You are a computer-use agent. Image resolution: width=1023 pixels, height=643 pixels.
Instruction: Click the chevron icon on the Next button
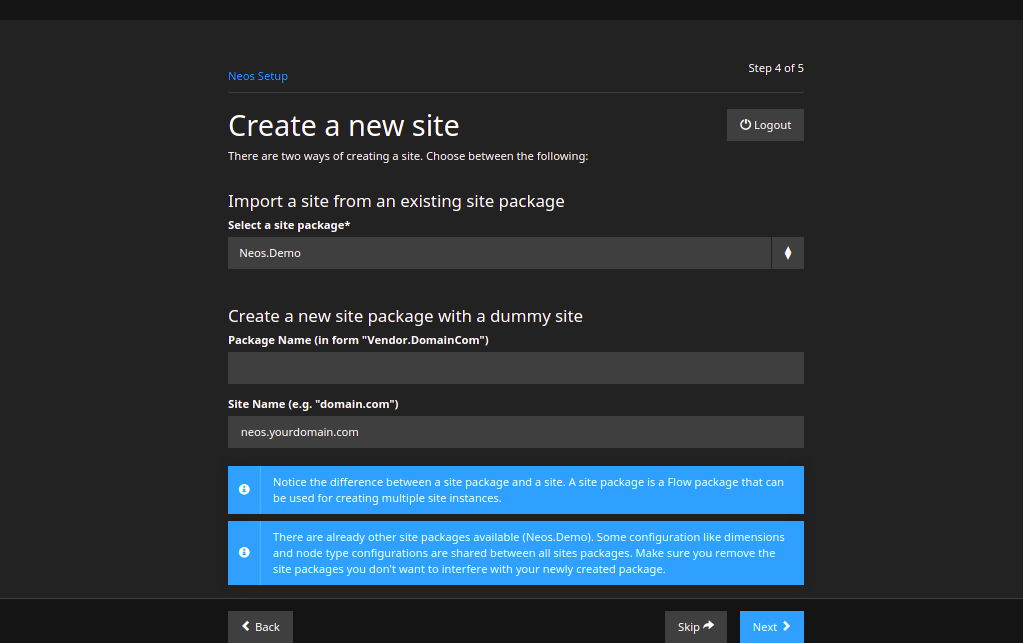point(785,626)
